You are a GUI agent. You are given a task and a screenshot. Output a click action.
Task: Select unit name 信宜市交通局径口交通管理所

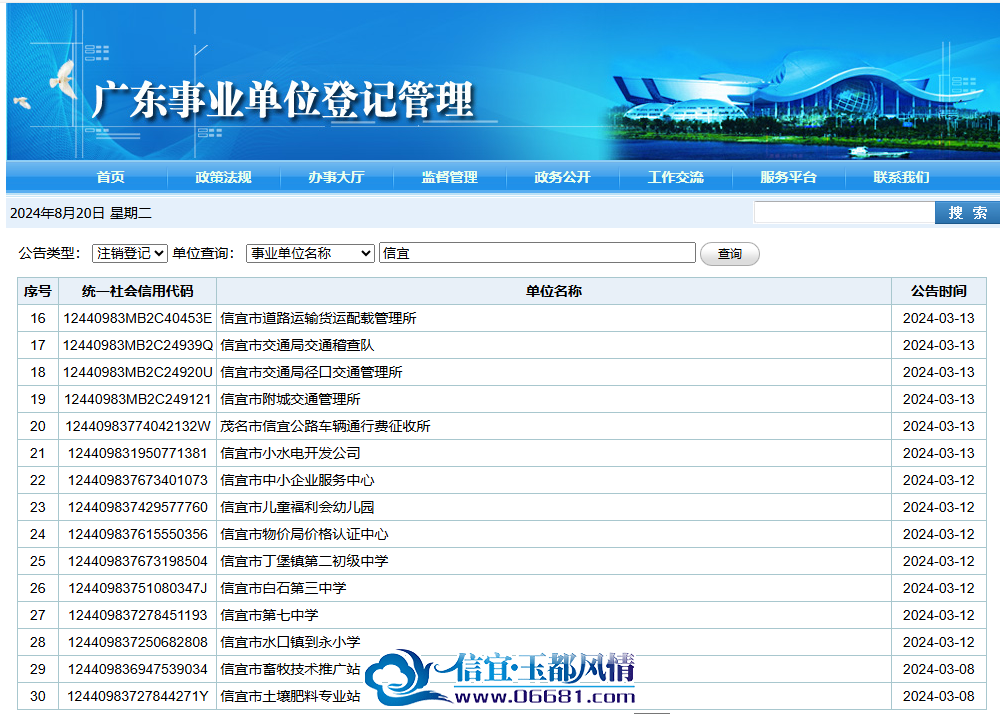click(311, 372)
